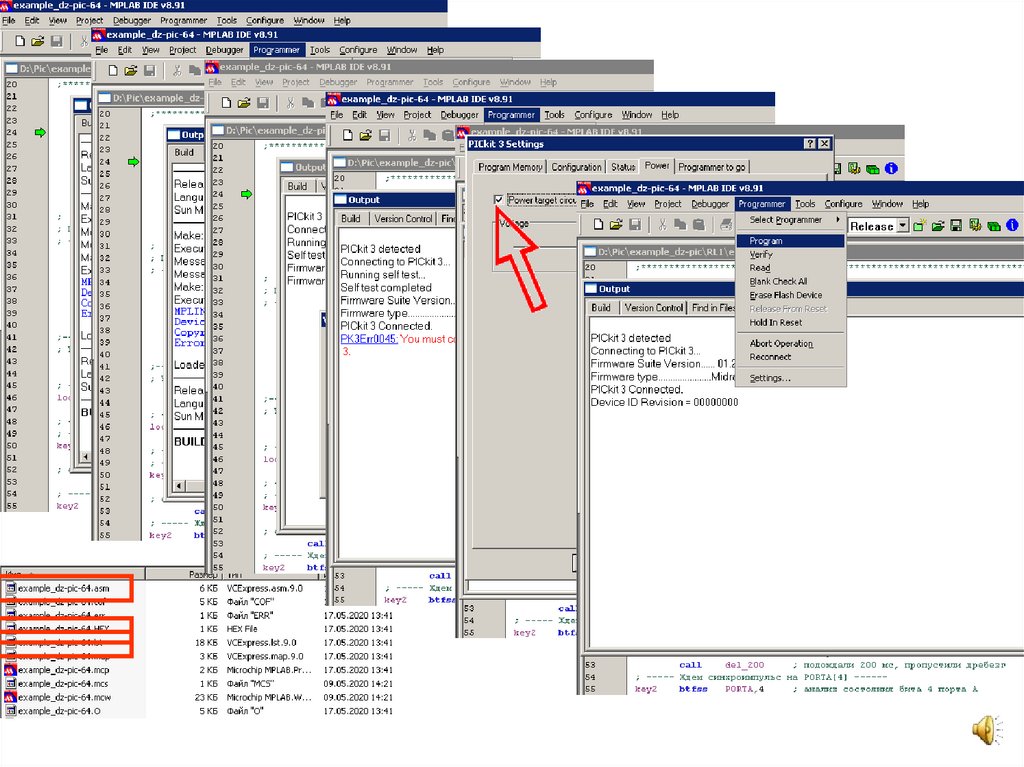Open the Release build configuration dropdown
Screen dimensions: 1024x767
click(x=903, y=226)
